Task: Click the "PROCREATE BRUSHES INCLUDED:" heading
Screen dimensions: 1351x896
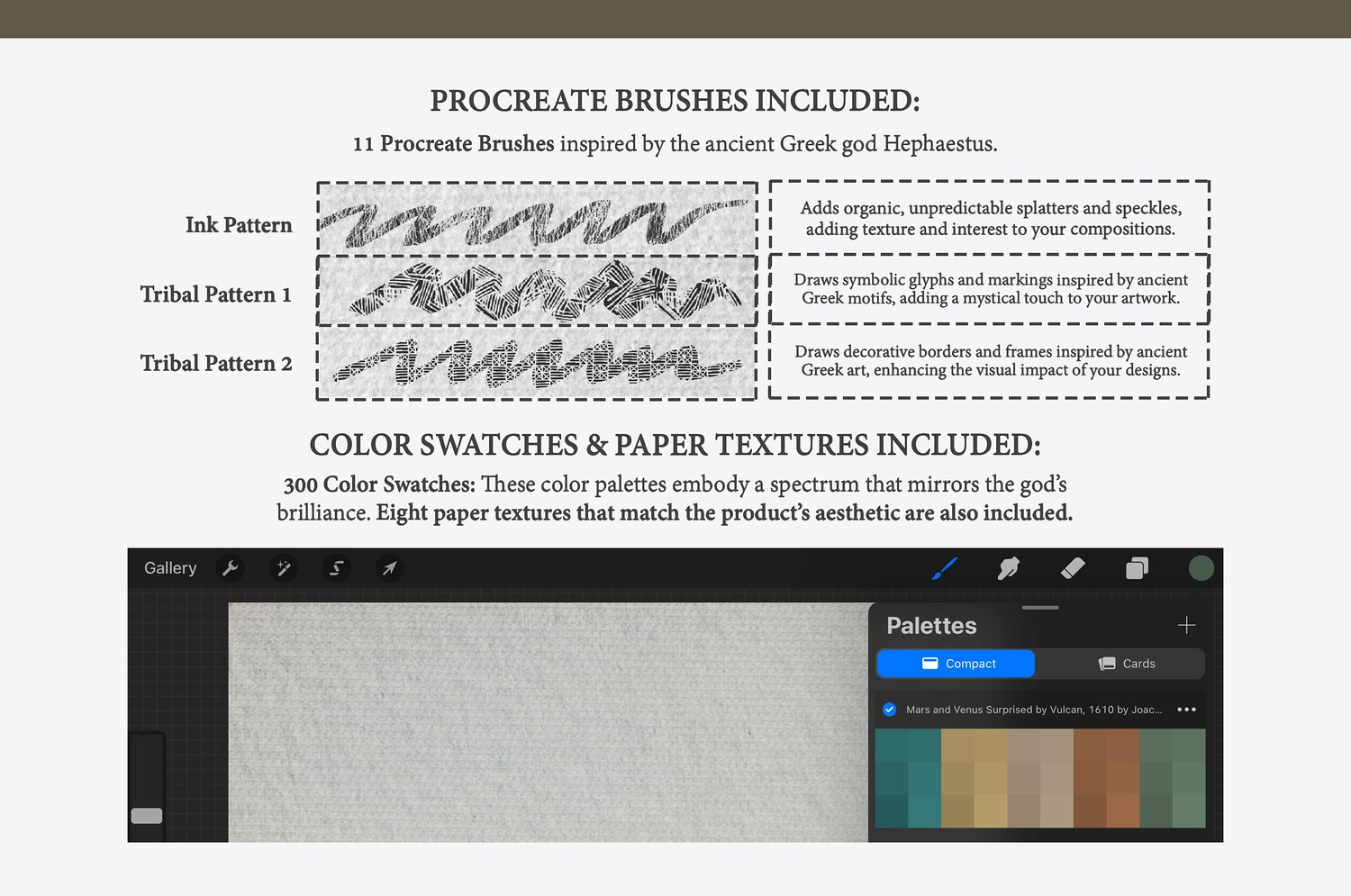Action: pos(675,101)
